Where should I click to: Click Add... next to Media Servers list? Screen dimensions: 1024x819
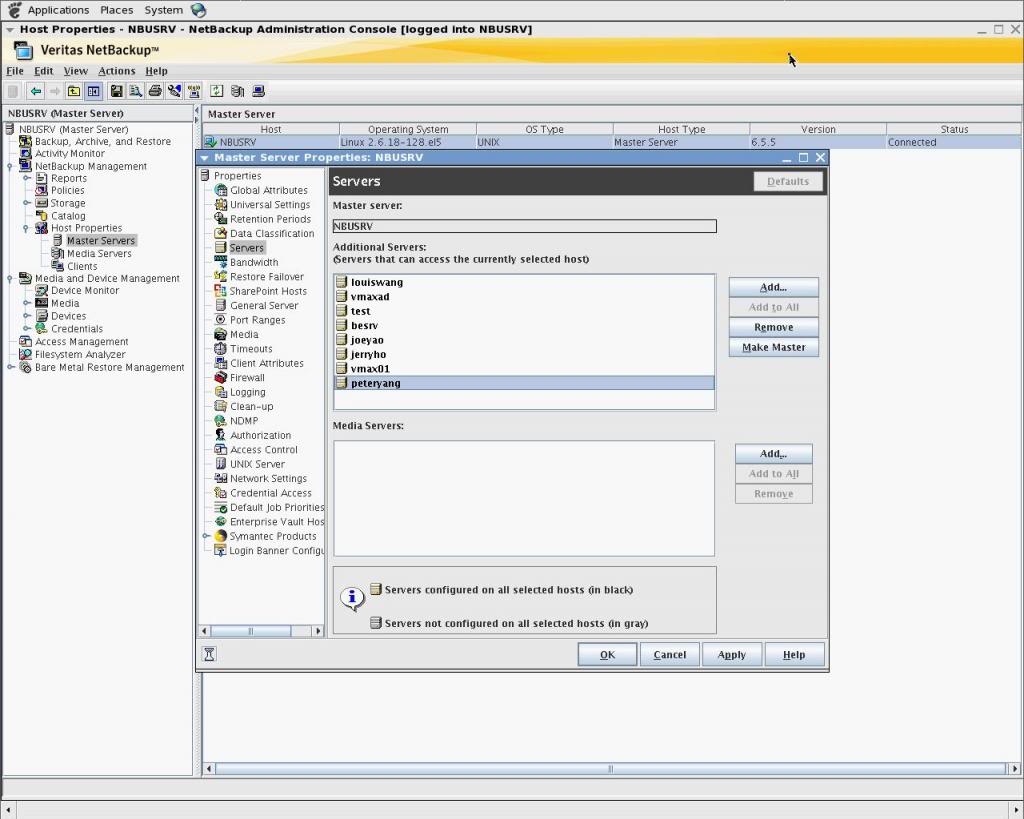(773, 454)
